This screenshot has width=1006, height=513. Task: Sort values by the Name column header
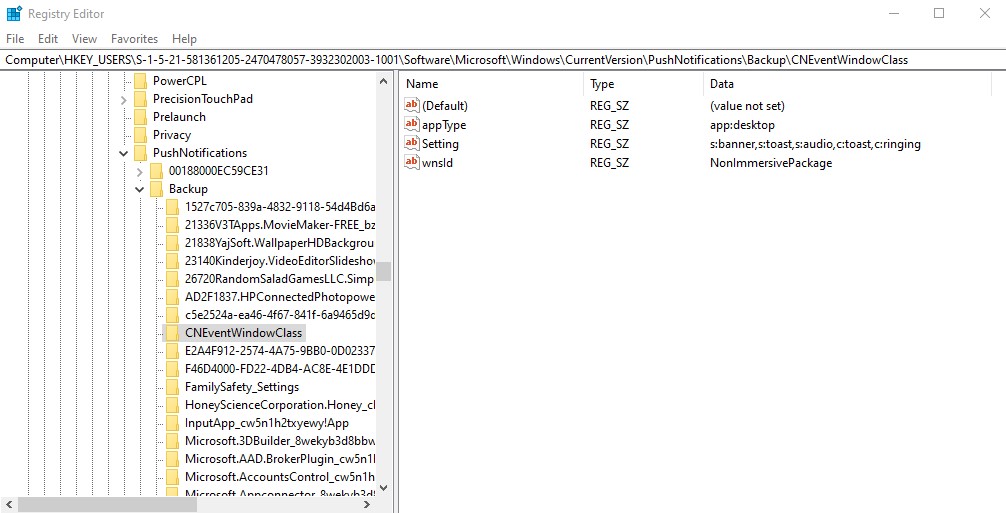(491, 84)
